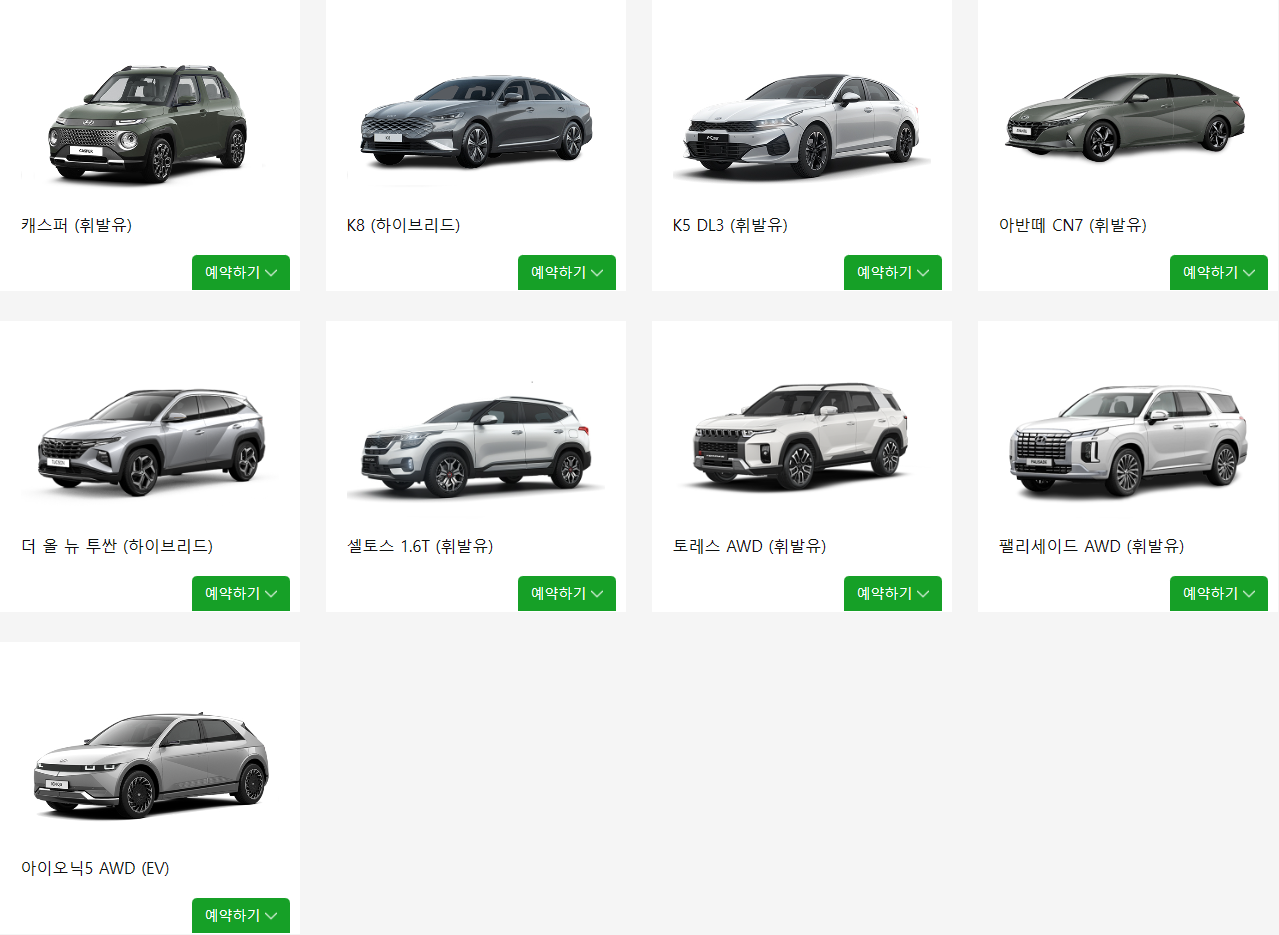
Task: View the 아반떼 CN7 car picture
Action: click(1125, 116)
